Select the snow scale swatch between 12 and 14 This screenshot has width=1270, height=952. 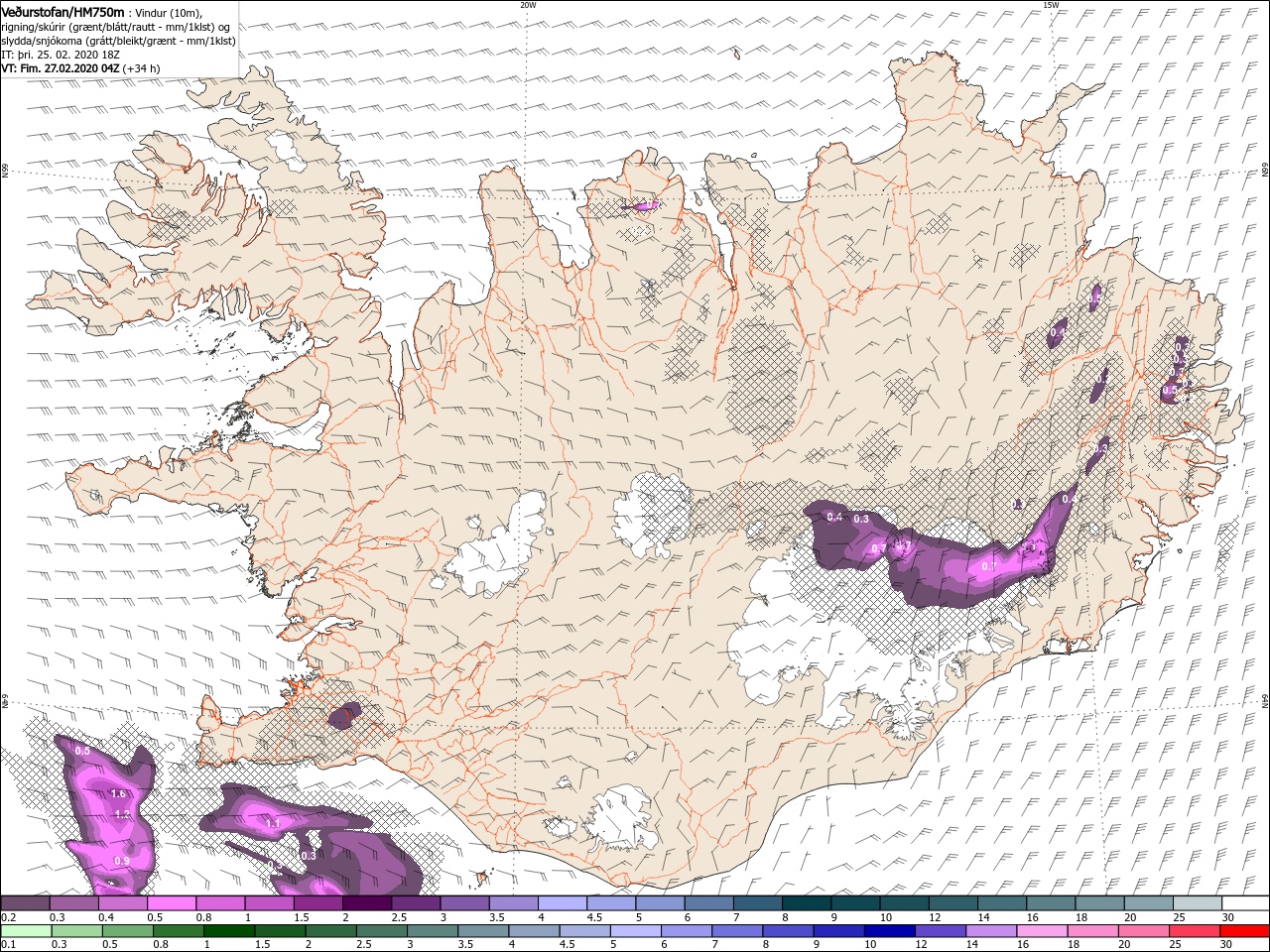pos(952,902)
